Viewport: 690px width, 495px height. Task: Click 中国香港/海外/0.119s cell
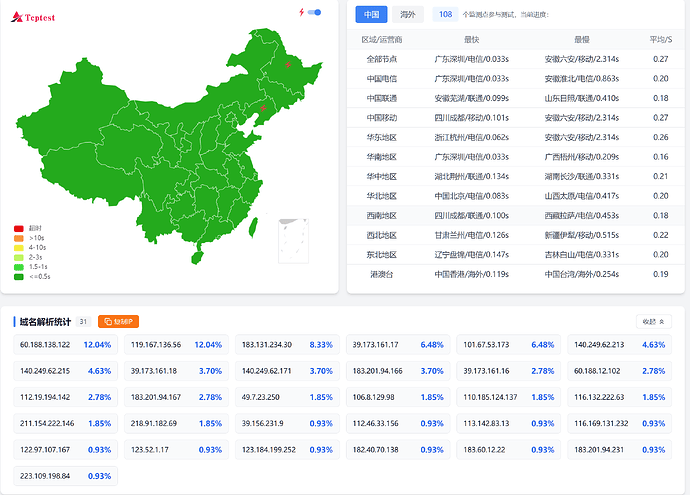[471, 275]
